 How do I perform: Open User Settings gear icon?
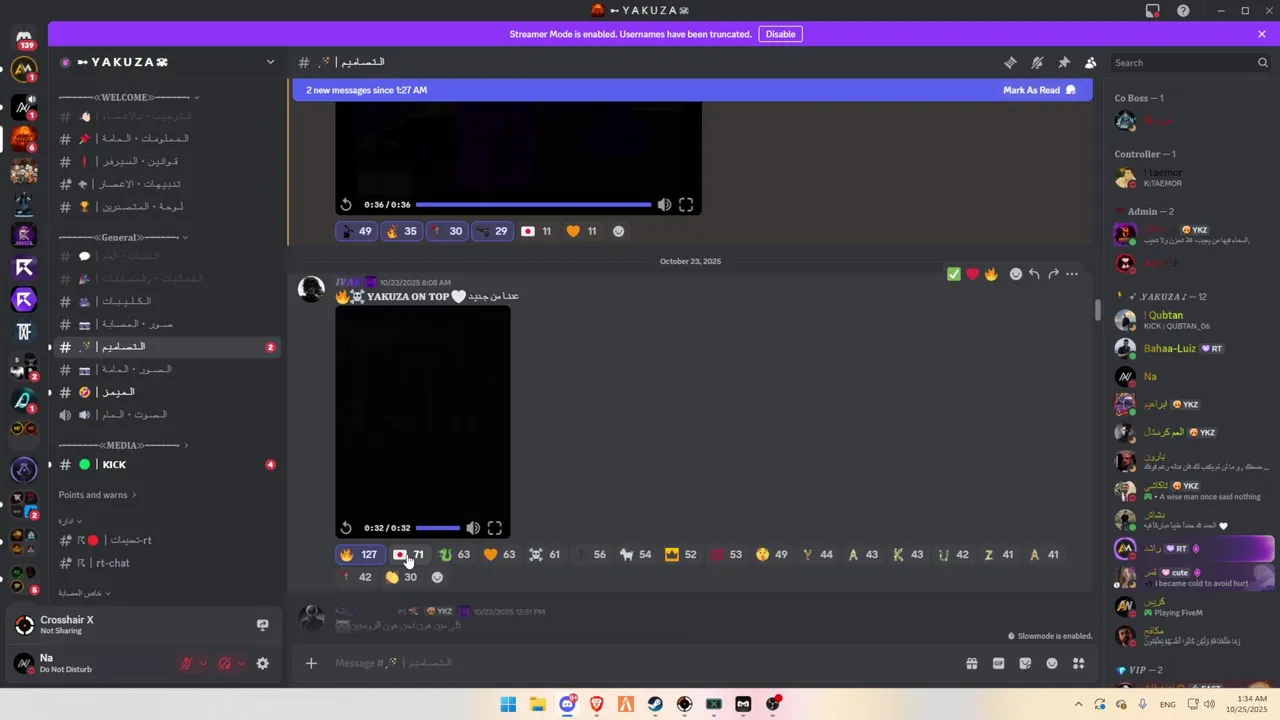263,663
